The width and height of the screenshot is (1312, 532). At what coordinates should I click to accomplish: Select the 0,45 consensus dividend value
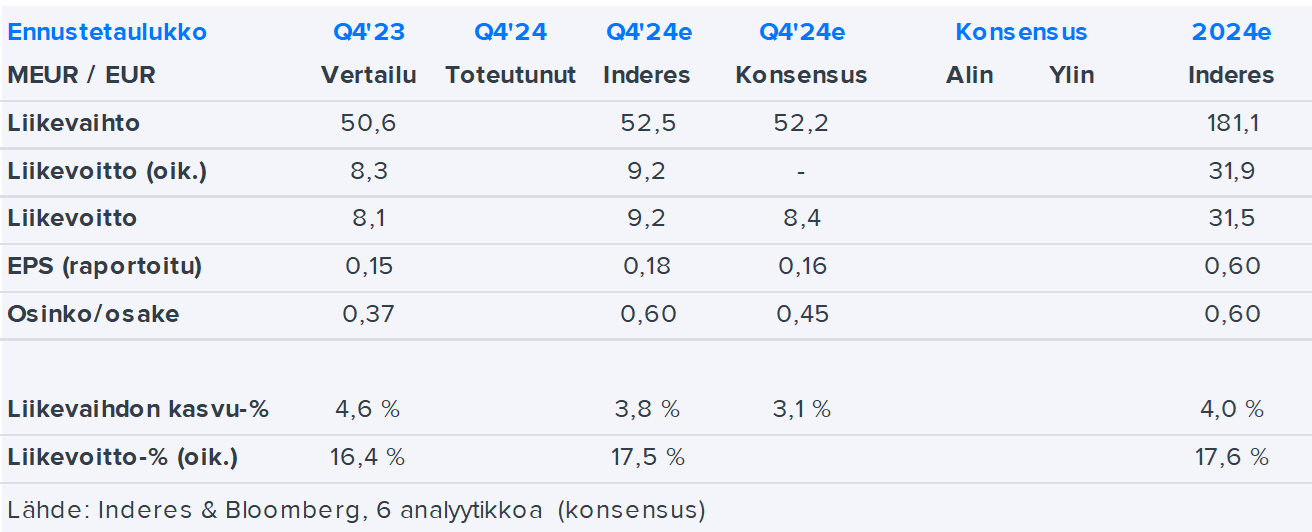point(801,314)
